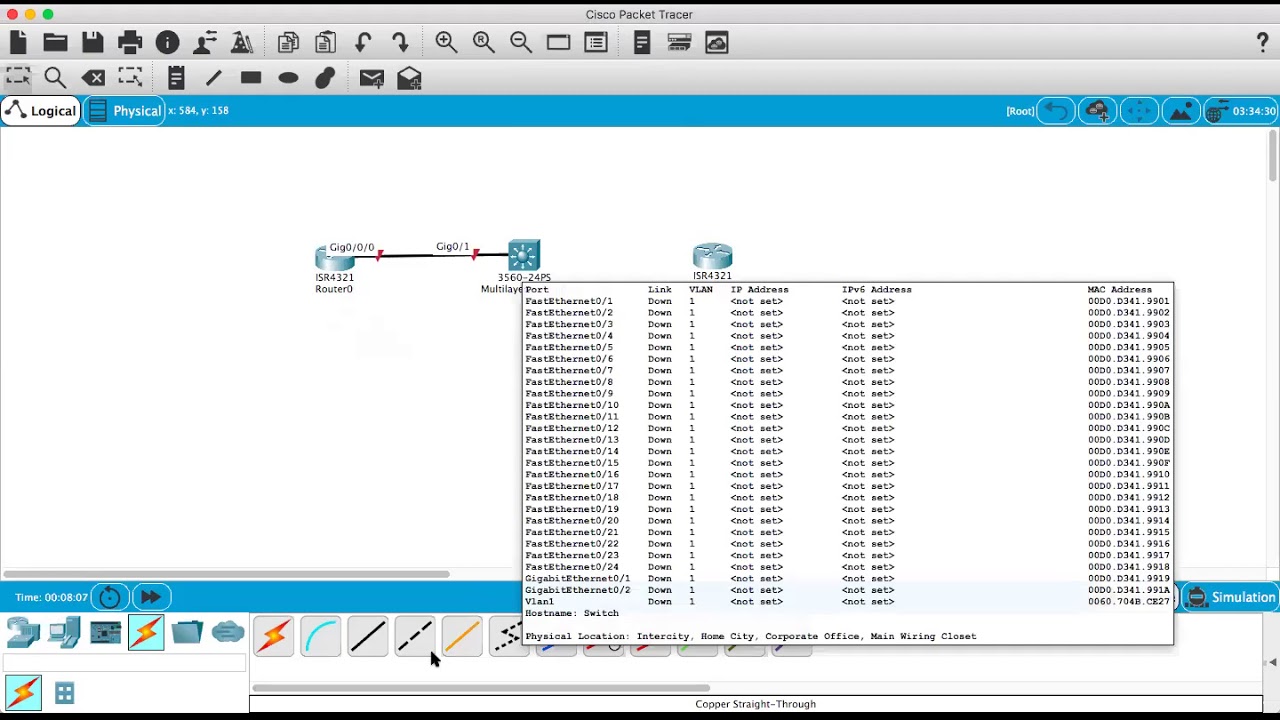Open environment clock showing 03:34:30

coord(1241,111)
